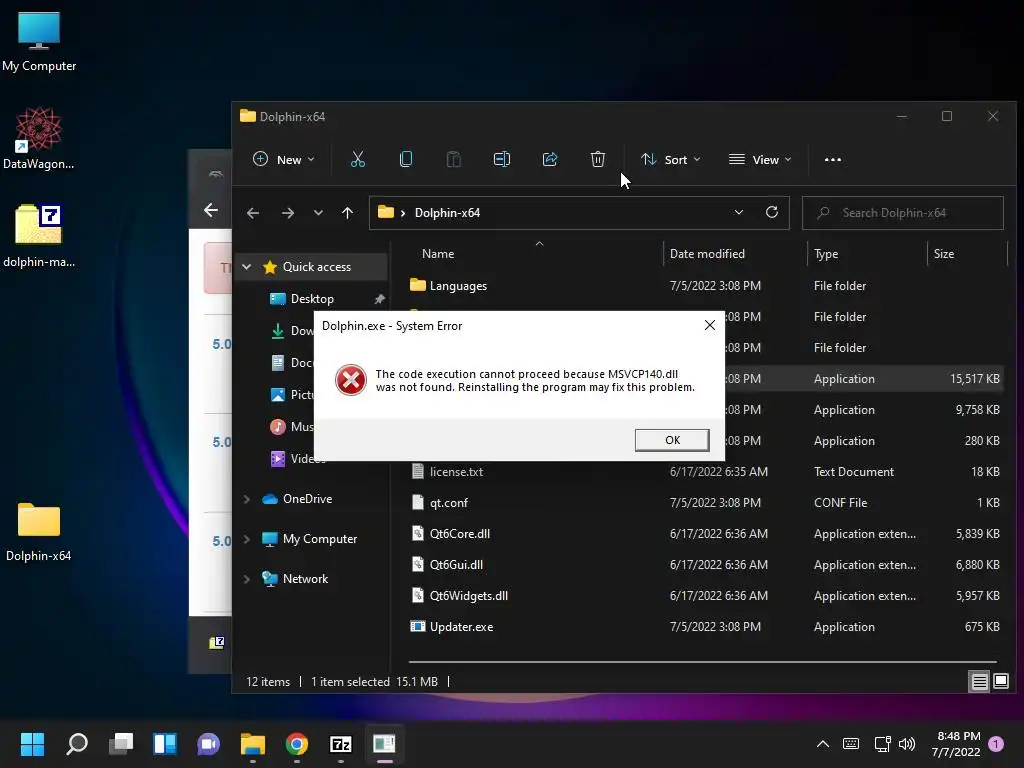
Task: Open the Sort dropdown menu
Action: point(671,160)
